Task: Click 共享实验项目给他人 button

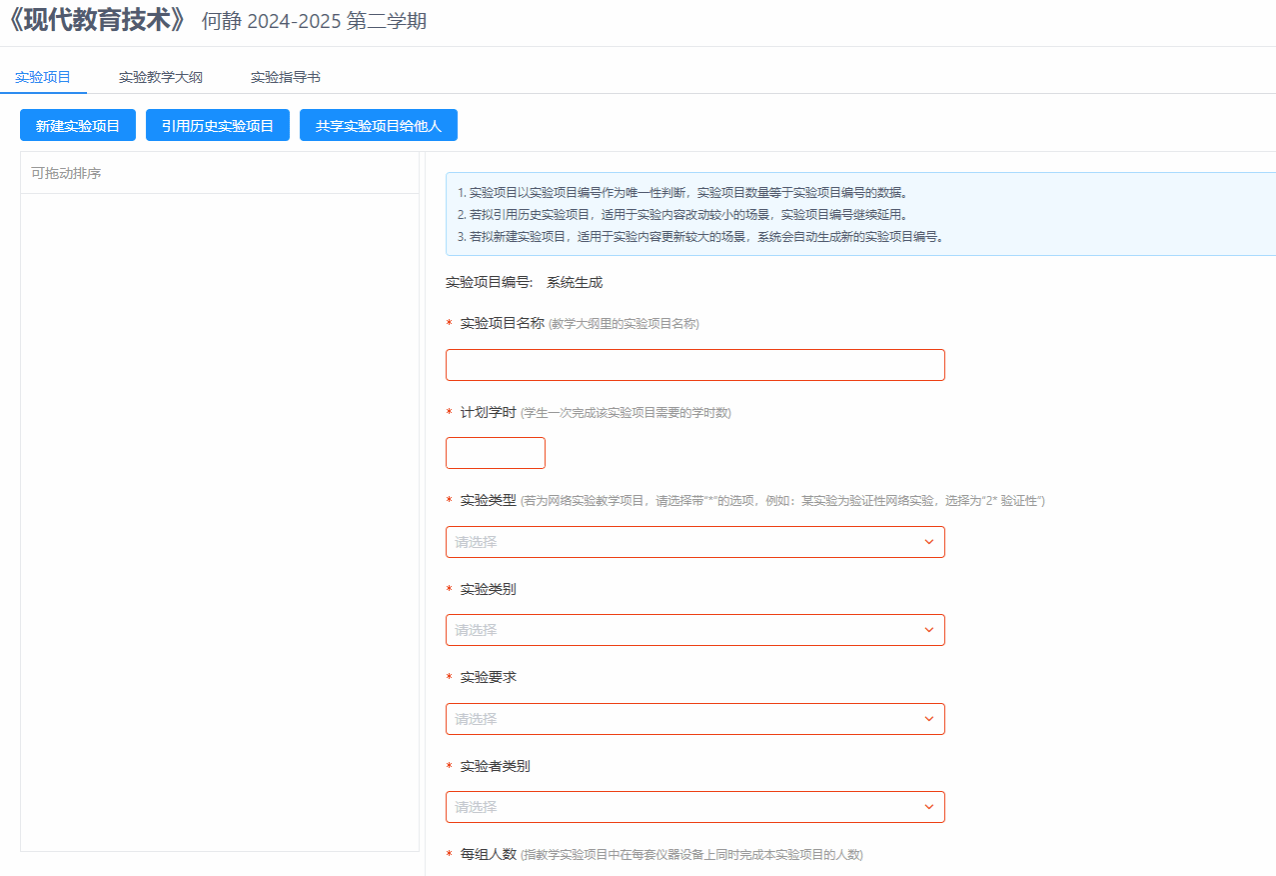Action: 378,126
